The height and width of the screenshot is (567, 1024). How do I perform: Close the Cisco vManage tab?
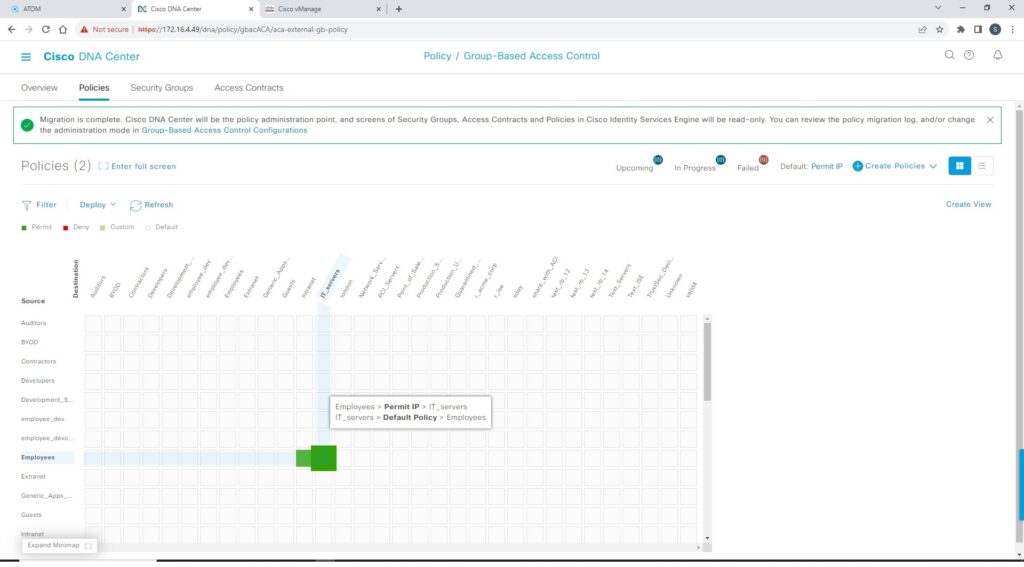pyautogui.click(x=379, y=9)
